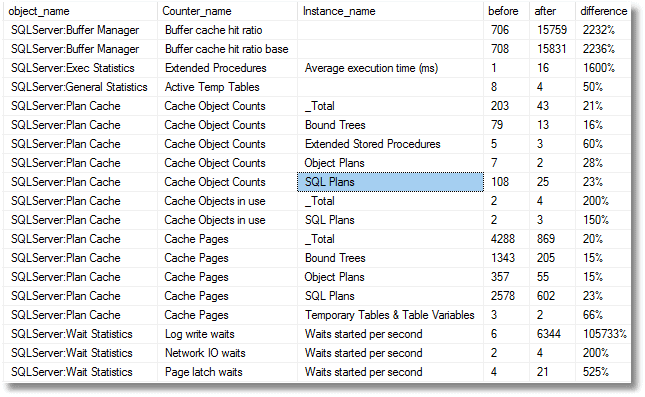
Task: Click the Instance_name column header
Action: click(x=390, y=11)
